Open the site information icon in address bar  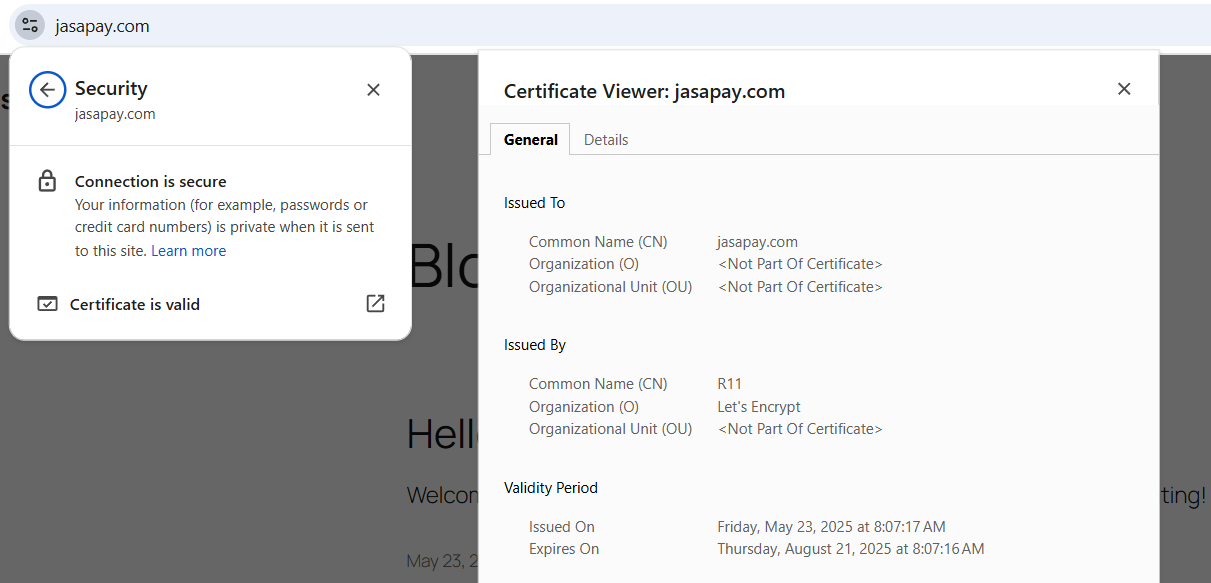pyautogui.click(x=30, y=25)
